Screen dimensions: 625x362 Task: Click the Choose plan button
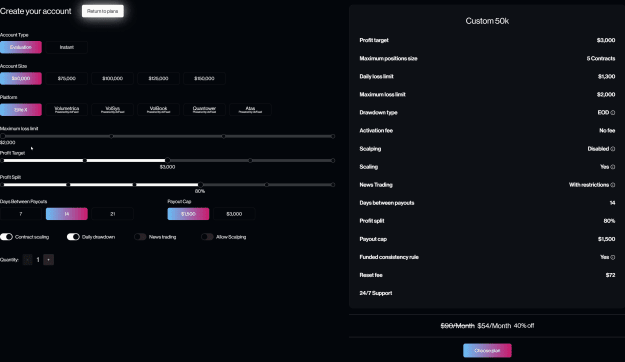(487, 350)
